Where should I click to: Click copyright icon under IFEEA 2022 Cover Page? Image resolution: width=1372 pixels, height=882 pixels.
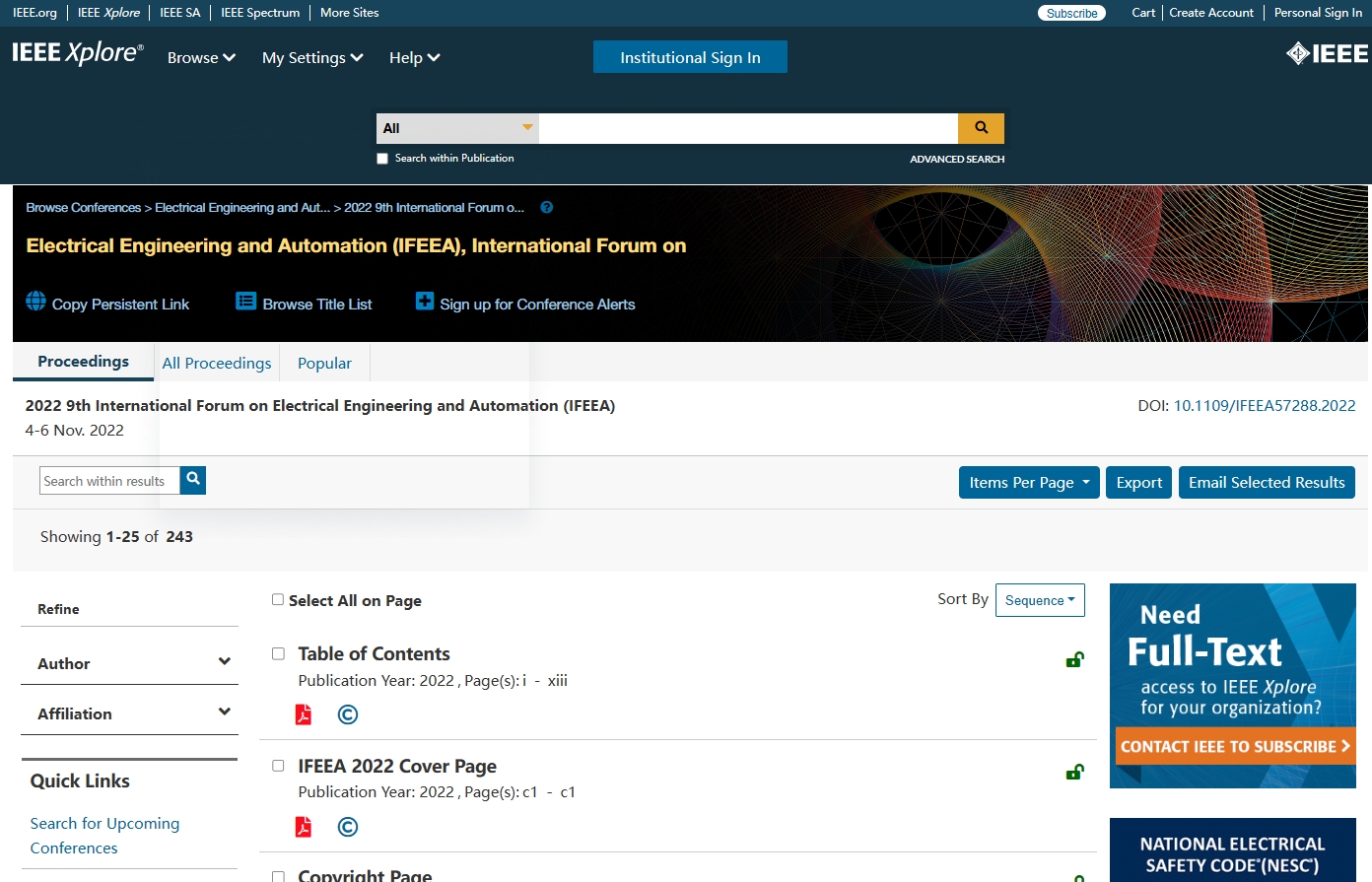(x=348, y=827)
